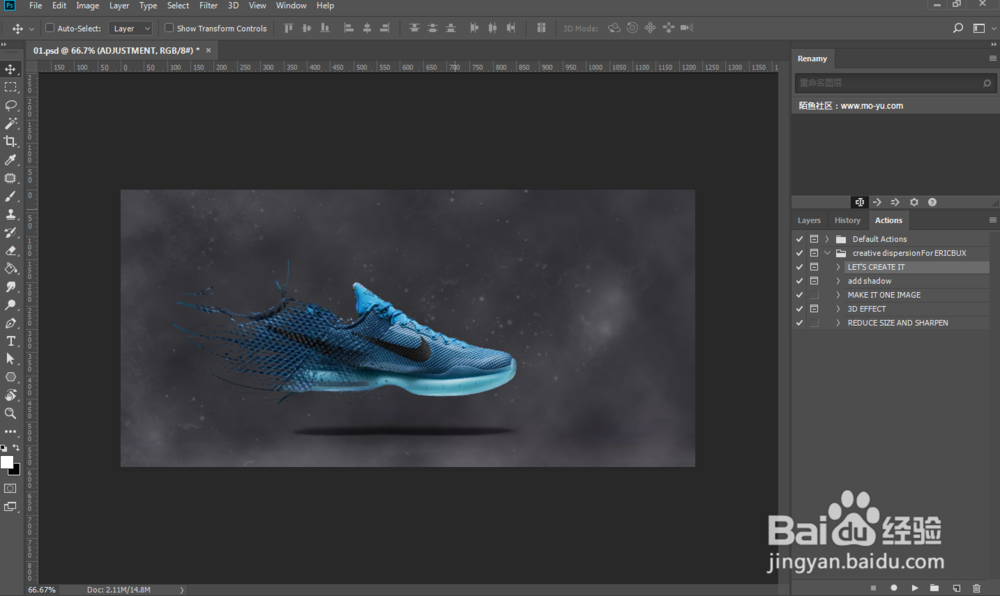Select the Eraser tool

[x=10, y=251]
